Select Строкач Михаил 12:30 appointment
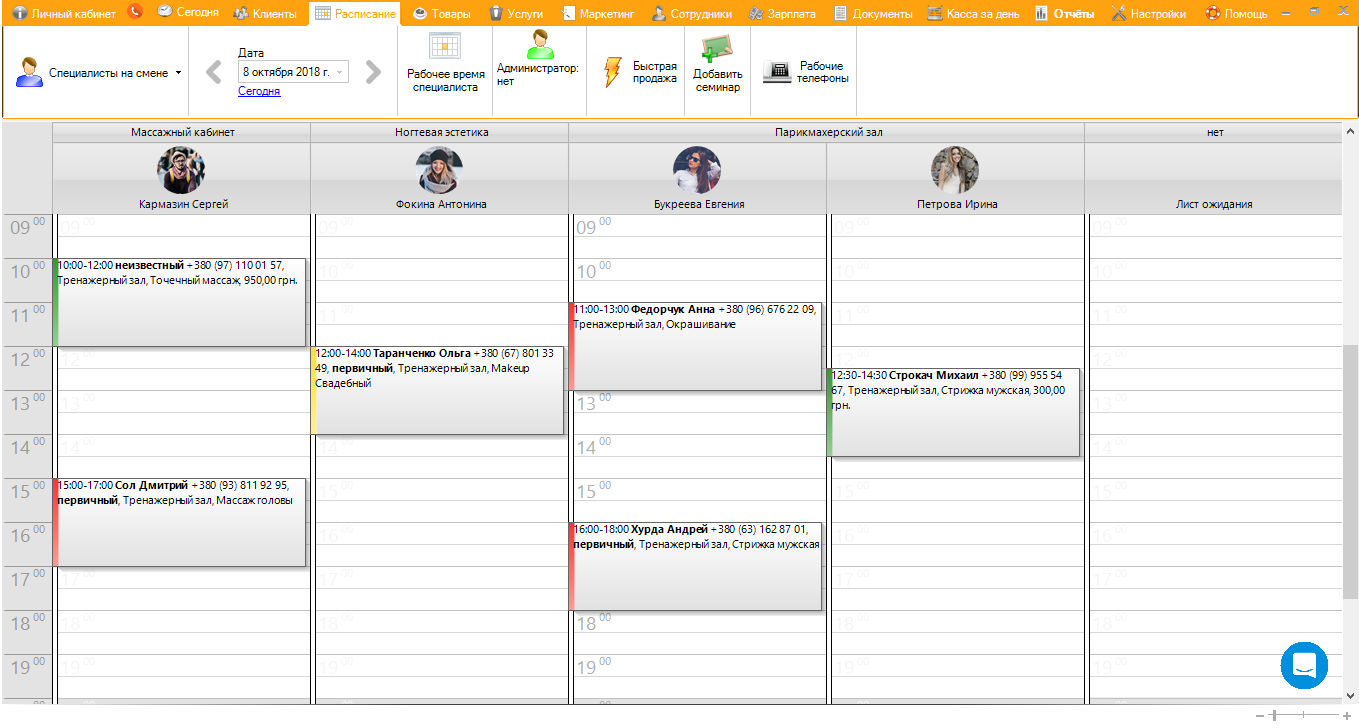The width and height of the screenshot is (1359, 728). point(954,412)
